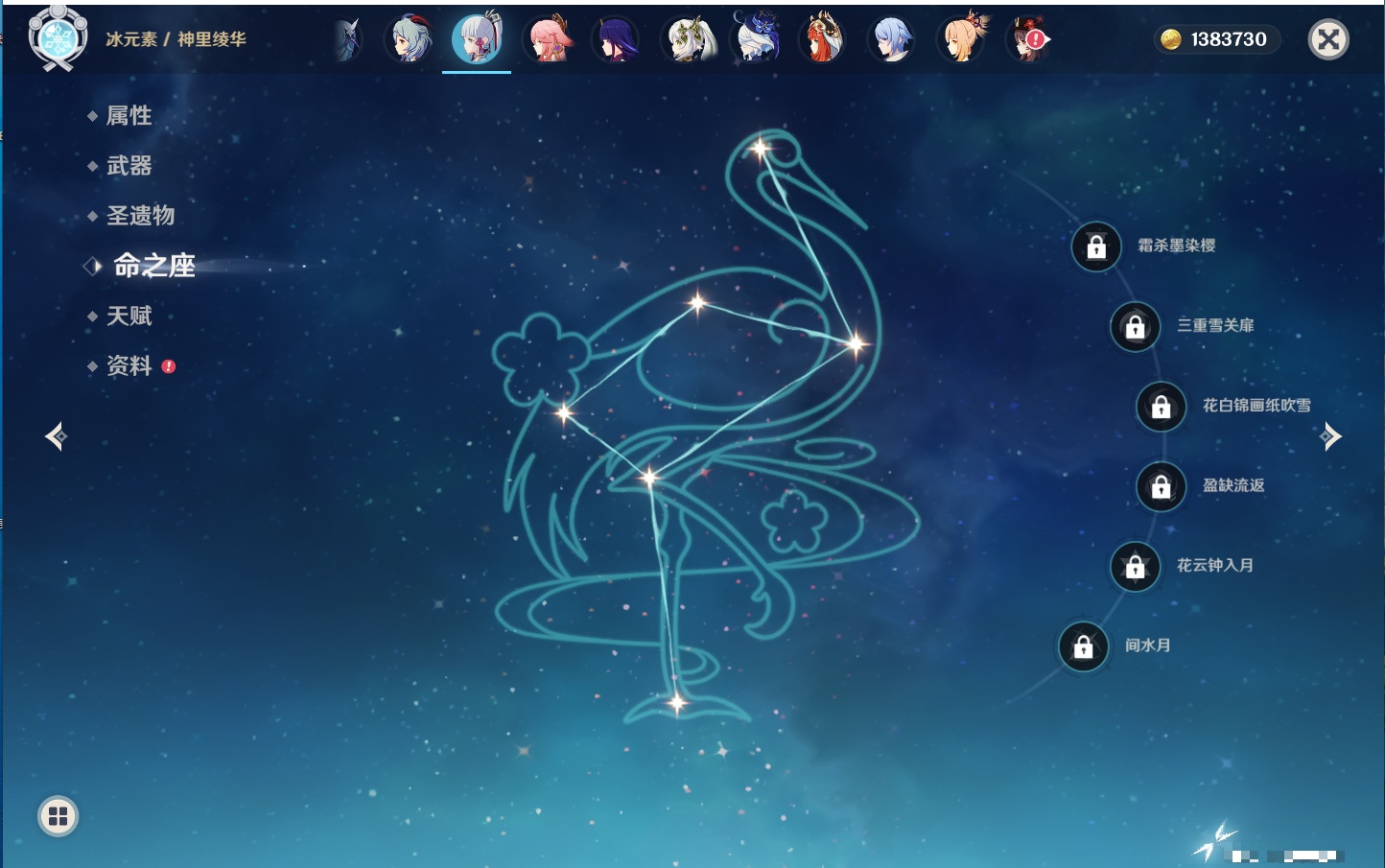The image size is (1385, 868).
Task: Open the 属性 attributes tab
Action: pos(129,116)
